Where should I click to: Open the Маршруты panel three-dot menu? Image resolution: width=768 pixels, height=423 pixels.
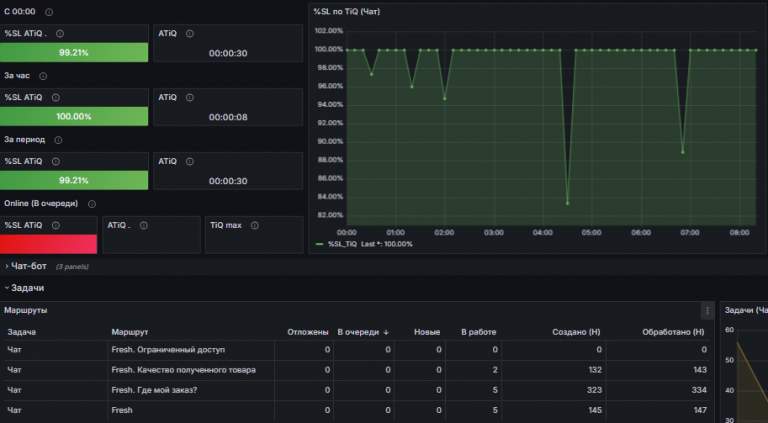tap(707, 311)
